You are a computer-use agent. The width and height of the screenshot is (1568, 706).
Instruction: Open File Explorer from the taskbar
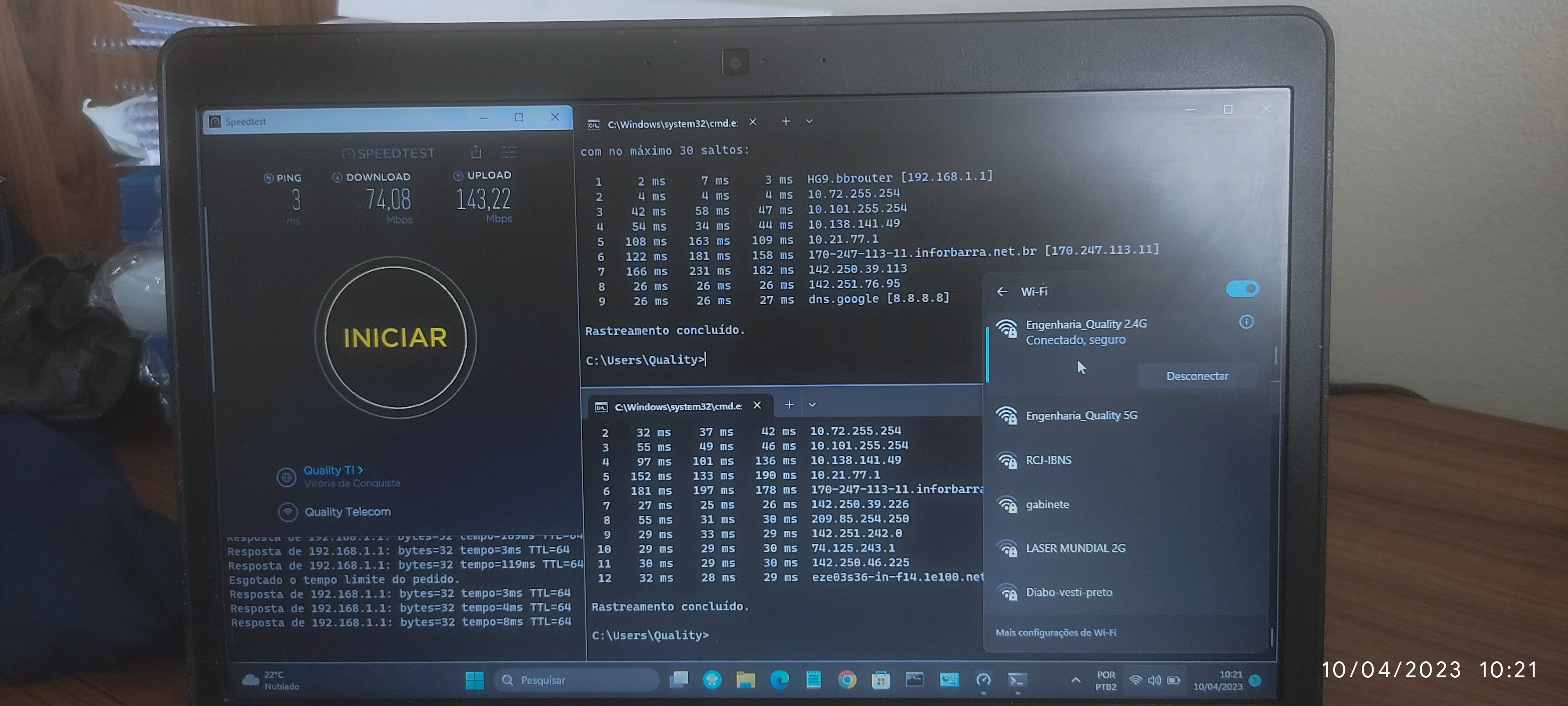(745, 679)
